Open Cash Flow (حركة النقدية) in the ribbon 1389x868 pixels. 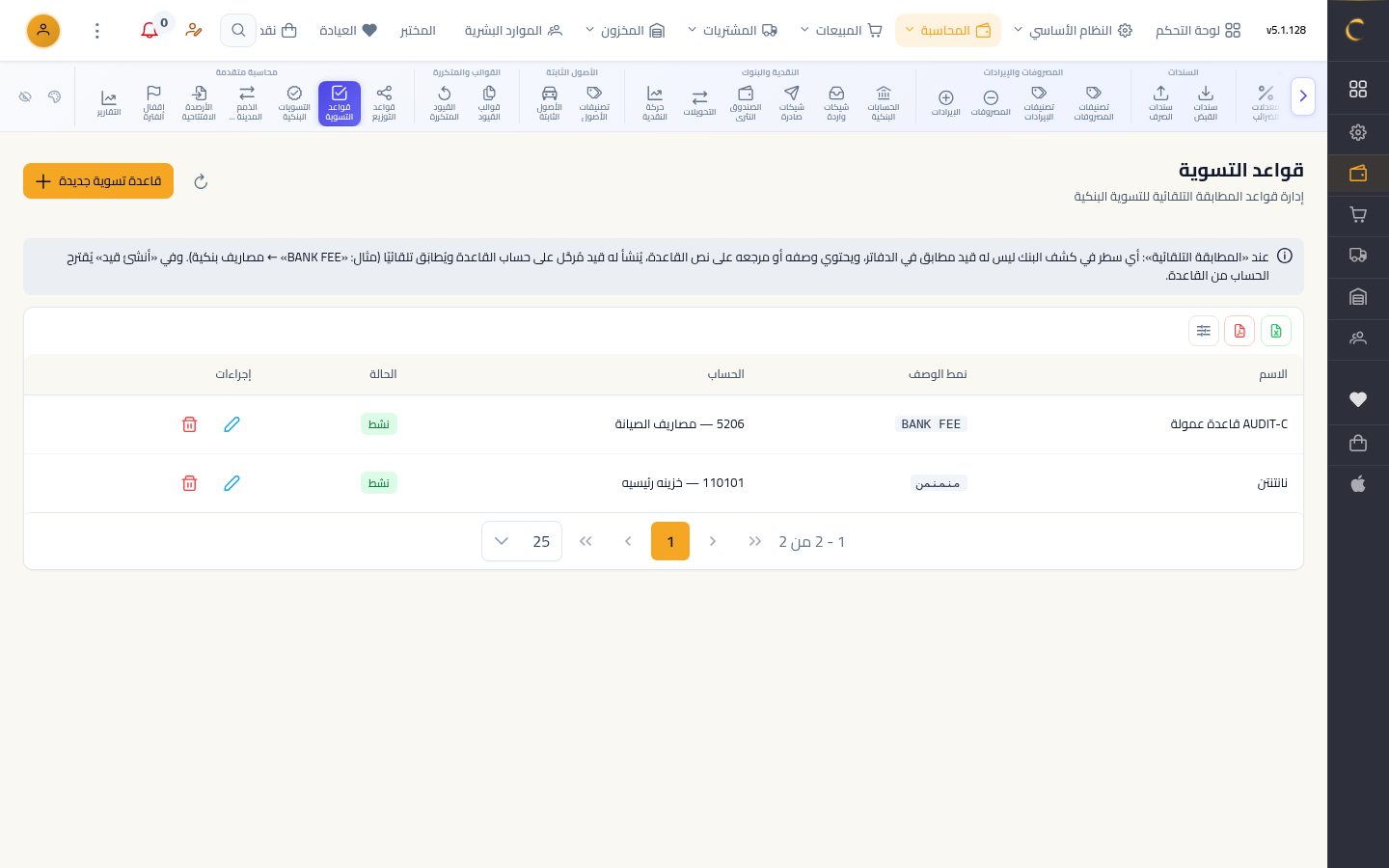(x=655, y=103)
